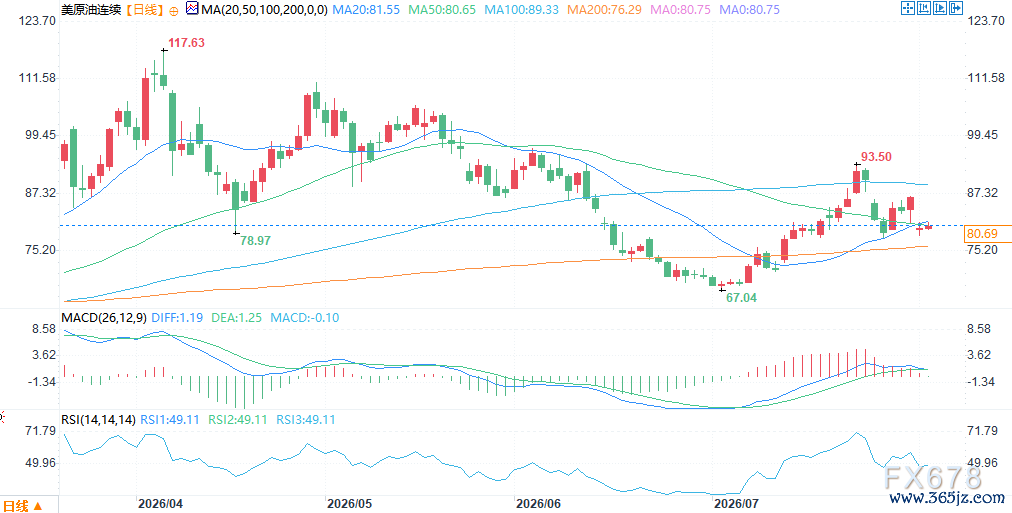Screen dimensions: 1012x513
Task: Click the exit-arrow icon at top right
Action: pos(956,8)
